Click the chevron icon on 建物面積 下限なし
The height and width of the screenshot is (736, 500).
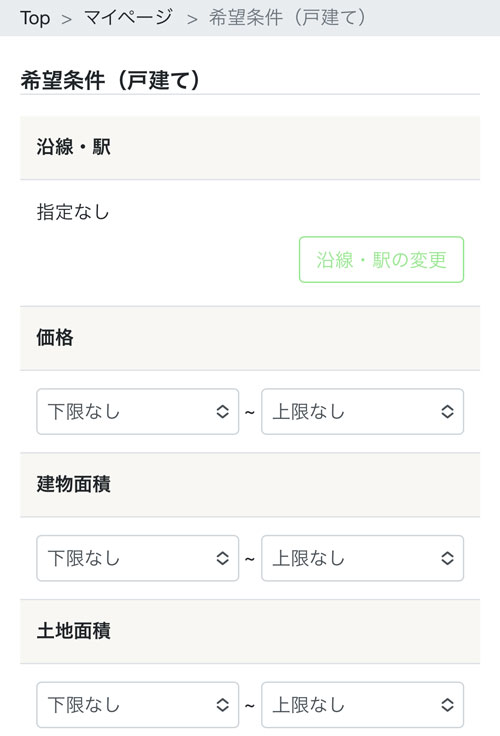tap(223, 558)
